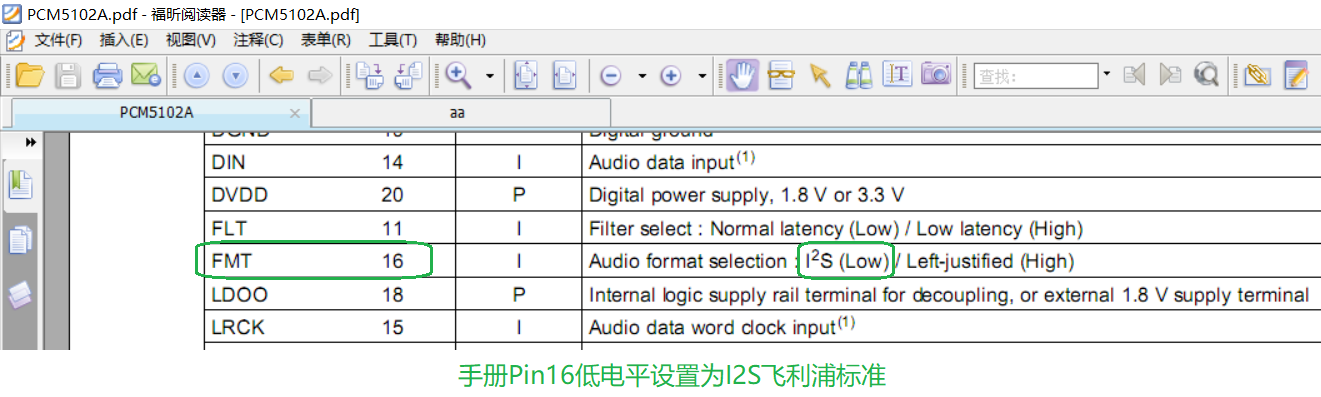The width and height of the screenshot is (1321, 397).
Task: Click the note with pencil icon
Action: (1296, 75)
